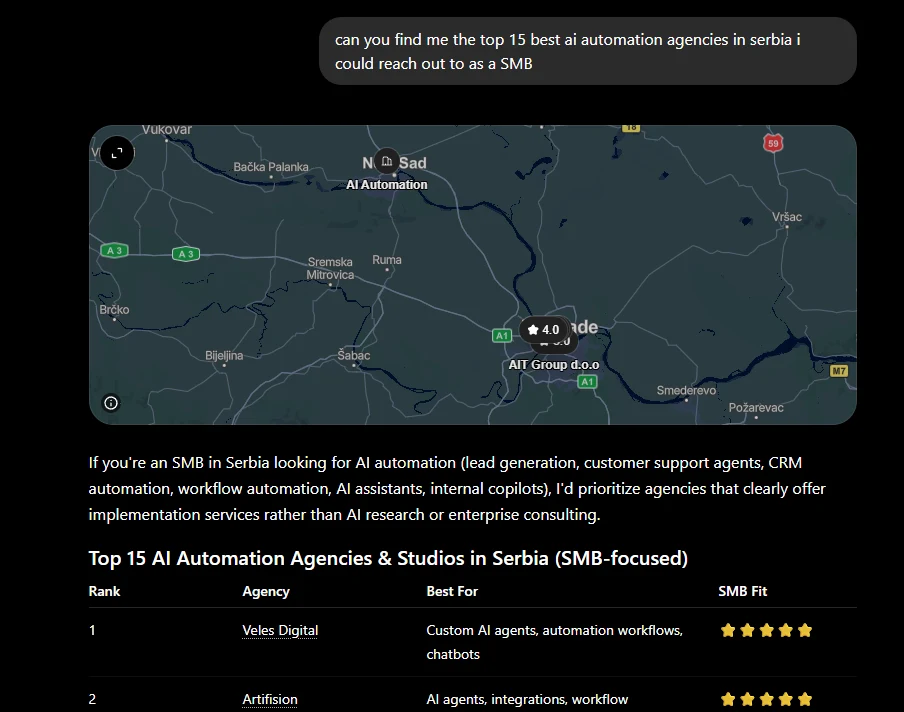
Task: Click the Vukovar label on the map
Action: click(x=167, y=130)
